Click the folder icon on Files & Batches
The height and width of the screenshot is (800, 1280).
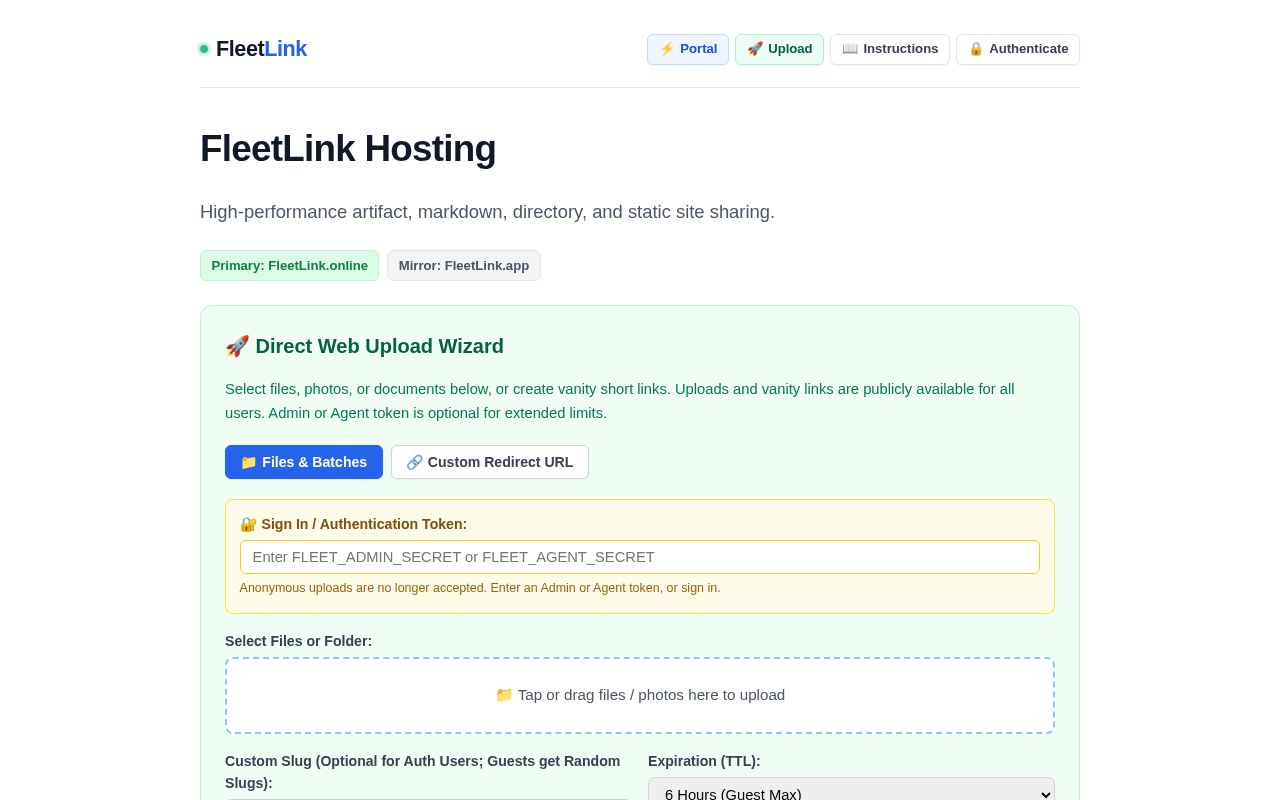click(x=249, y=462)
